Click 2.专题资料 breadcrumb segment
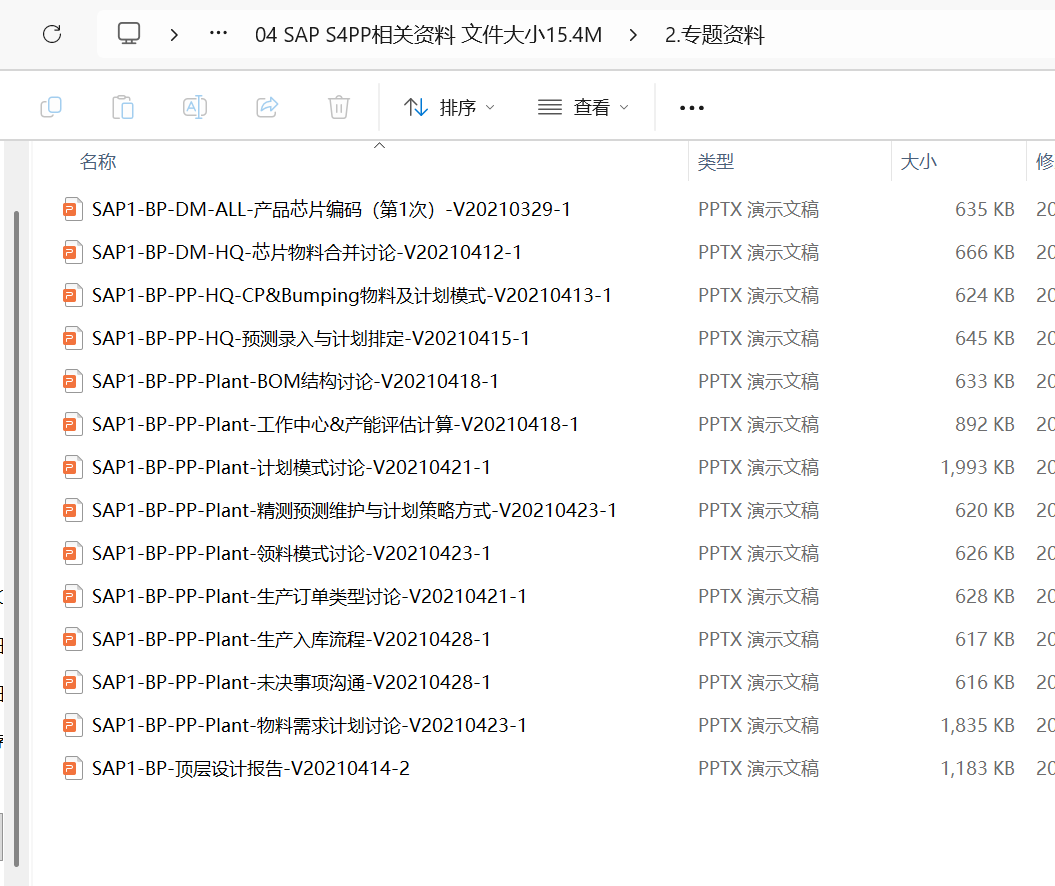The image size is (1055, 886). pos(714,36)
